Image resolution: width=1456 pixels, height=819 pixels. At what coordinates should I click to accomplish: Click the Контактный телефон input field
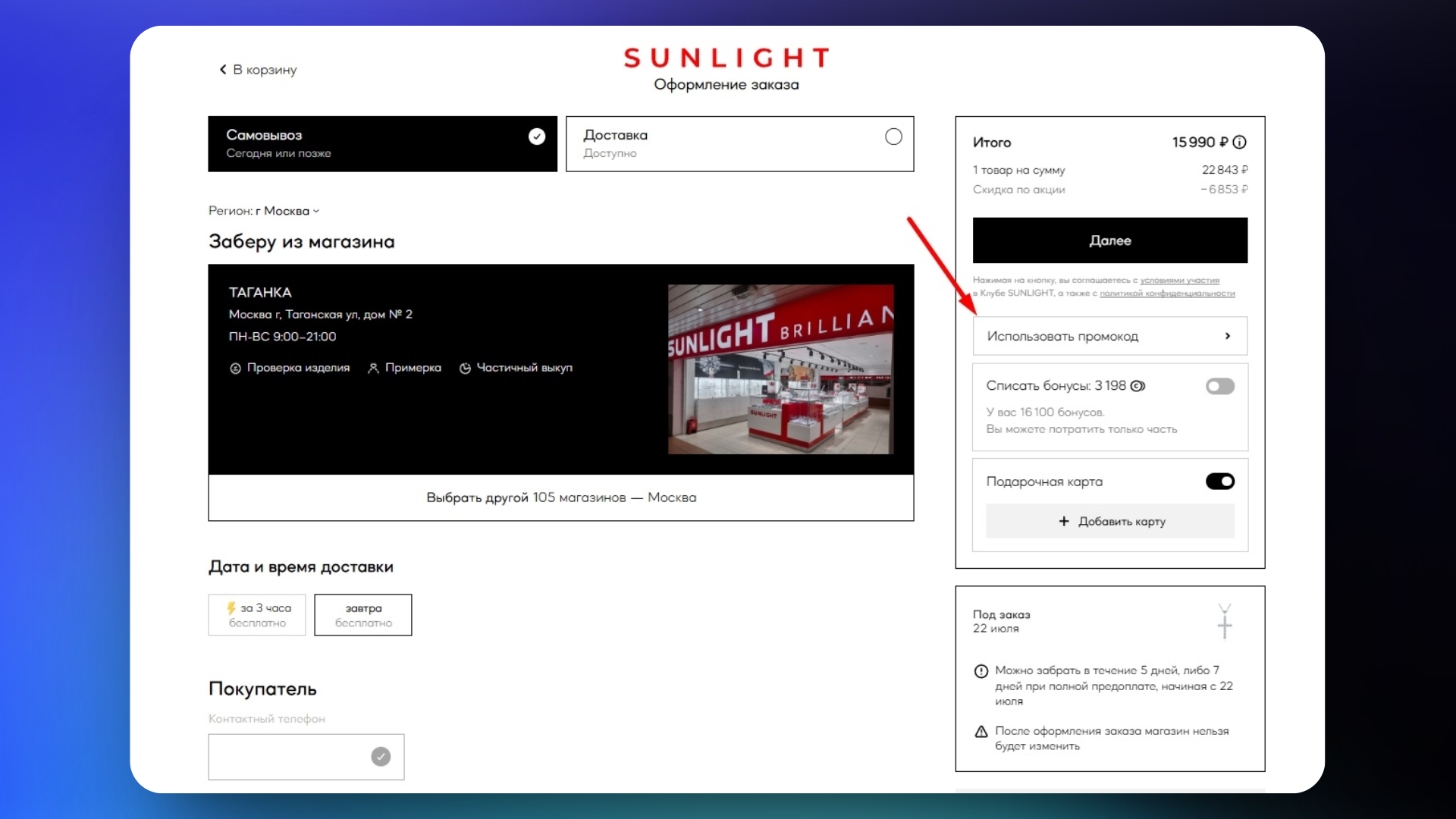pos(288,757)
